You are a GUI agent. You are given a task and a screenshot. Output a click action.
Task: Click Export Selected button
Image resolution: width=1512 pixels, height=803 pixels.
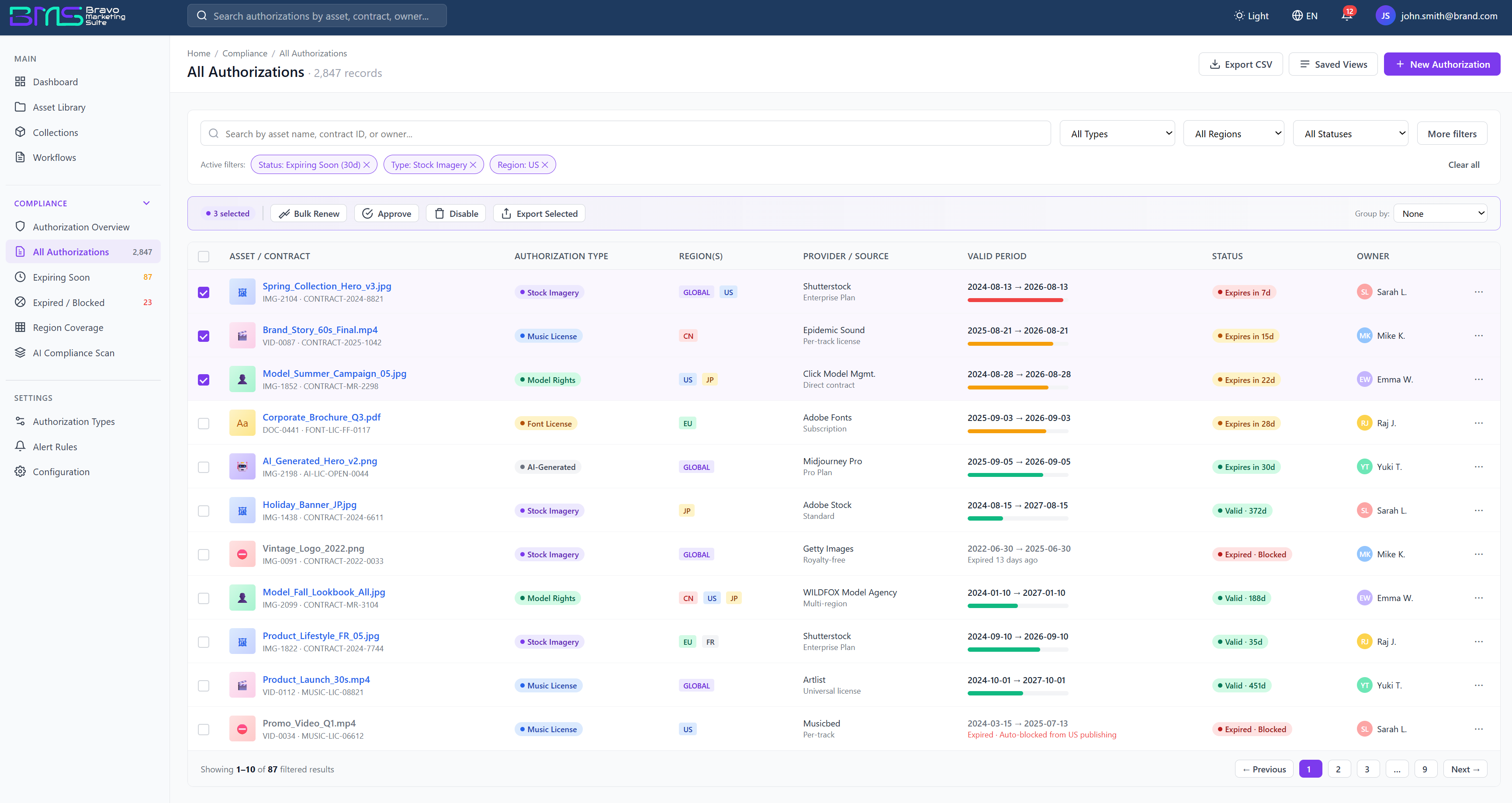point(539,213)
